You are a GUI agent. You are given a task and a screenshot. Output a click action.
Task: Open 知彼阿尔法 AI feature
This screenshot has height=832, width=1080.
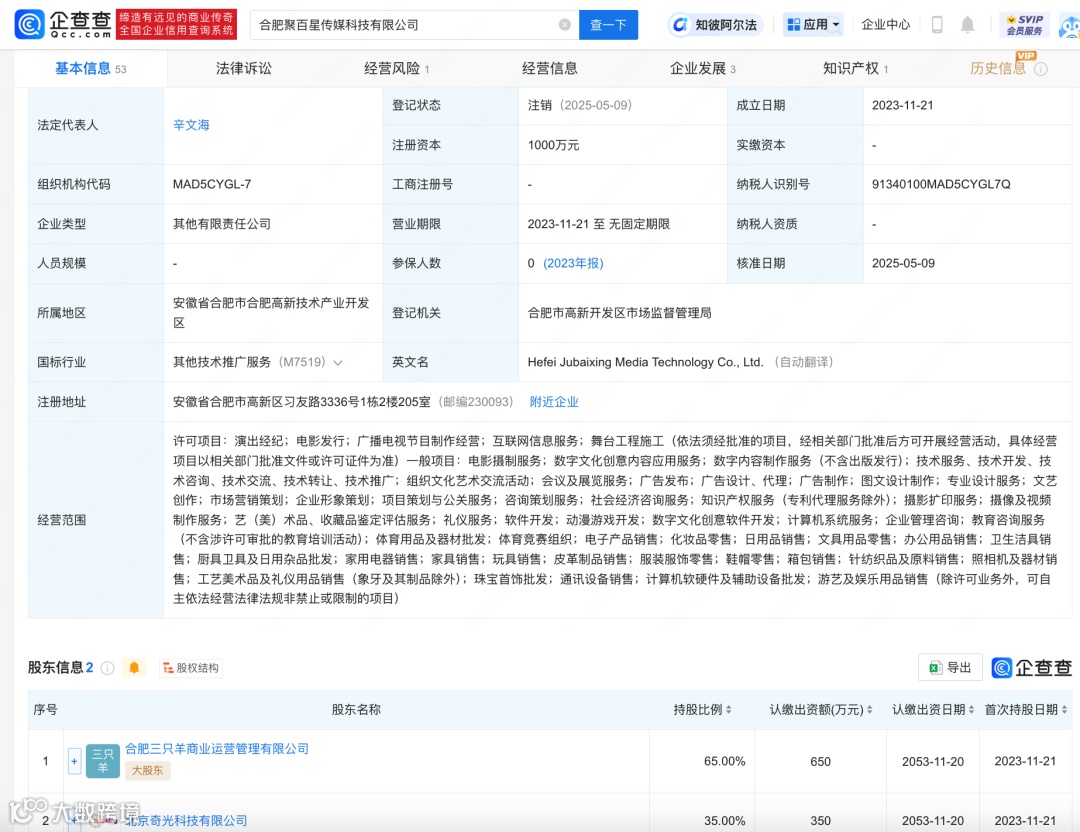click(716, 25)
